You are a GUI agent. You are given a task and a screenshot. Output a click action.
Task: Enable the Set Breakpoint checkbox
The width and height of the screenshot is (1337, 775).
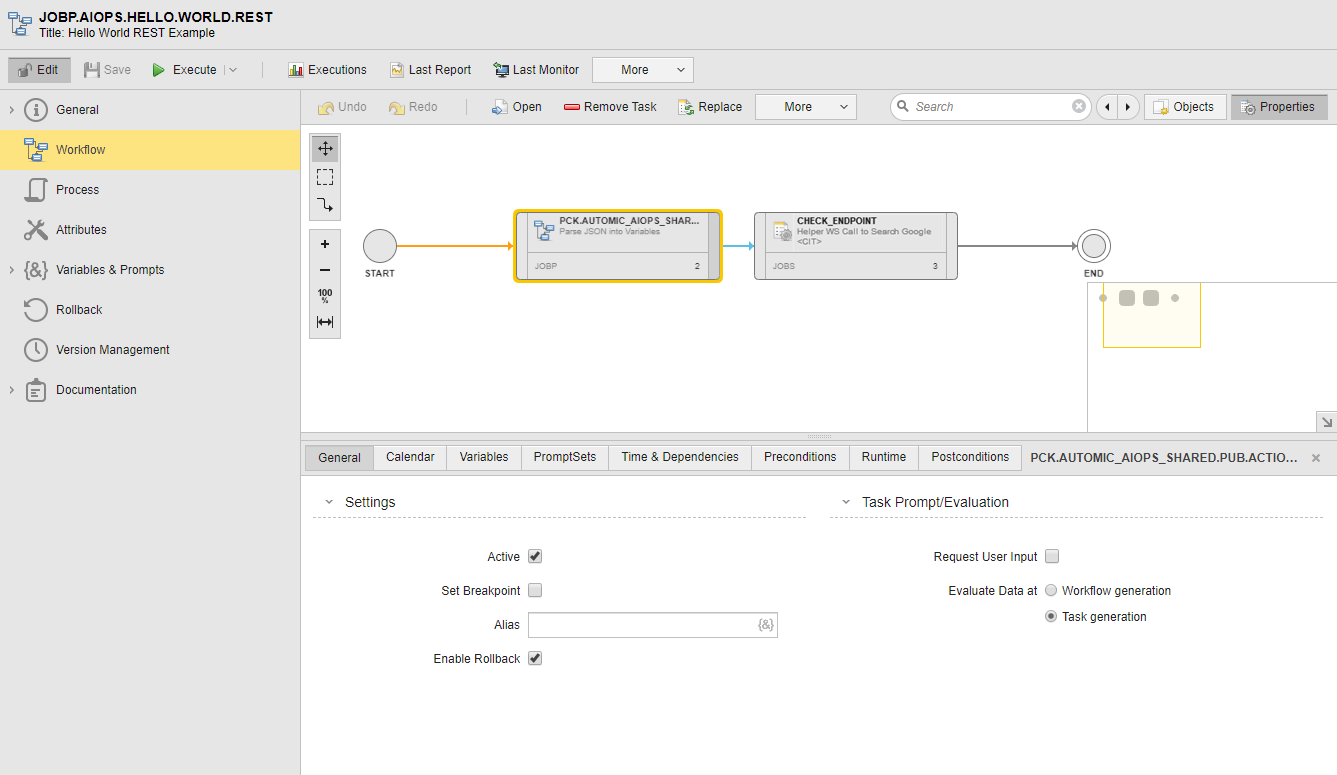535,591
